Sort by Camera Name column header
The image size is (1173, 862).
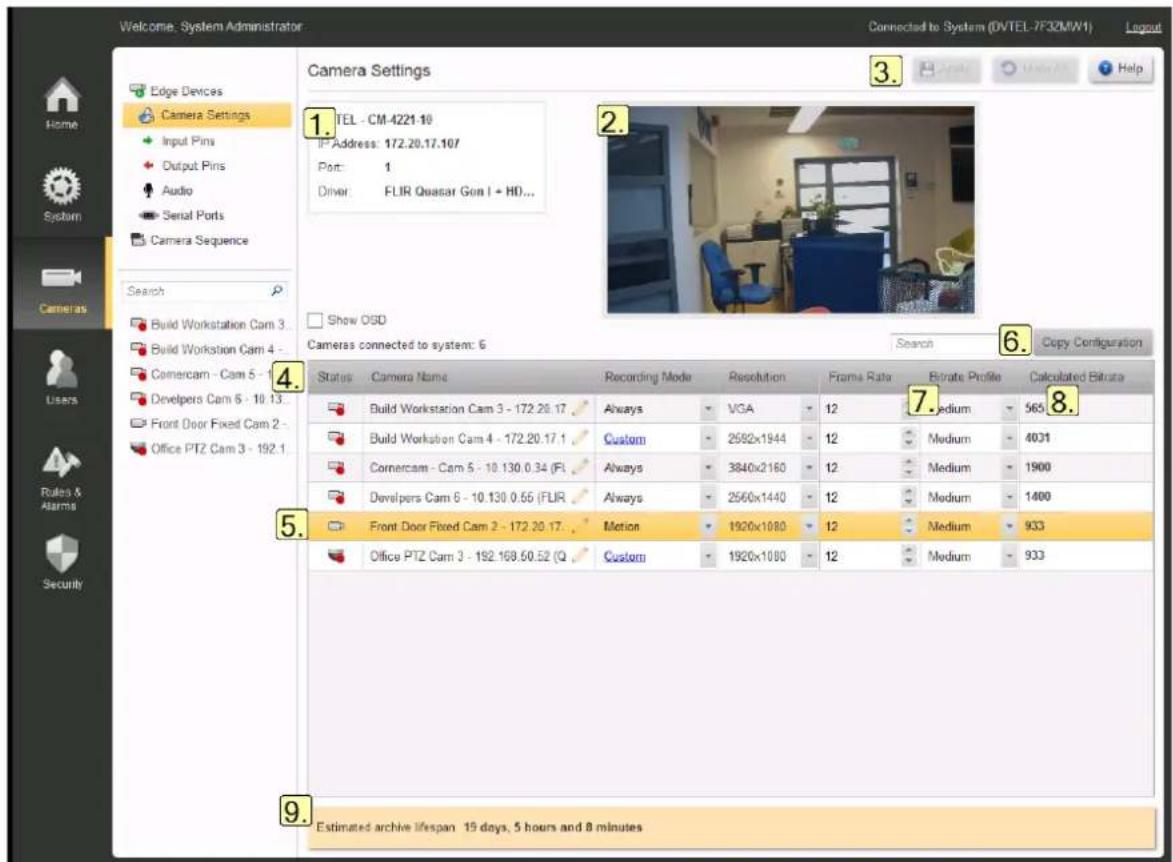point(409,377)
